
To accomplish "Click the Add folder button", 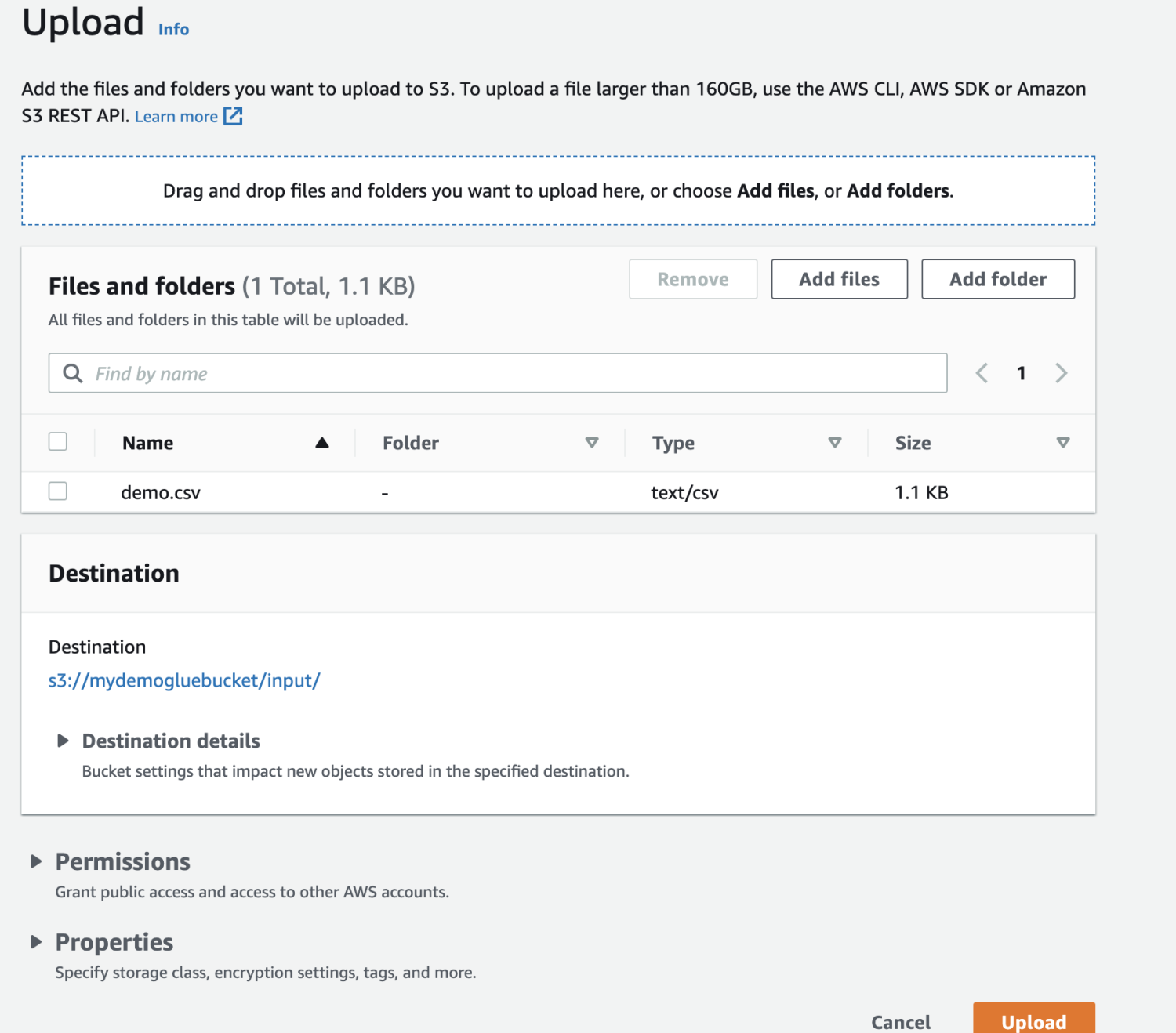I will click(x=997, y=279).
